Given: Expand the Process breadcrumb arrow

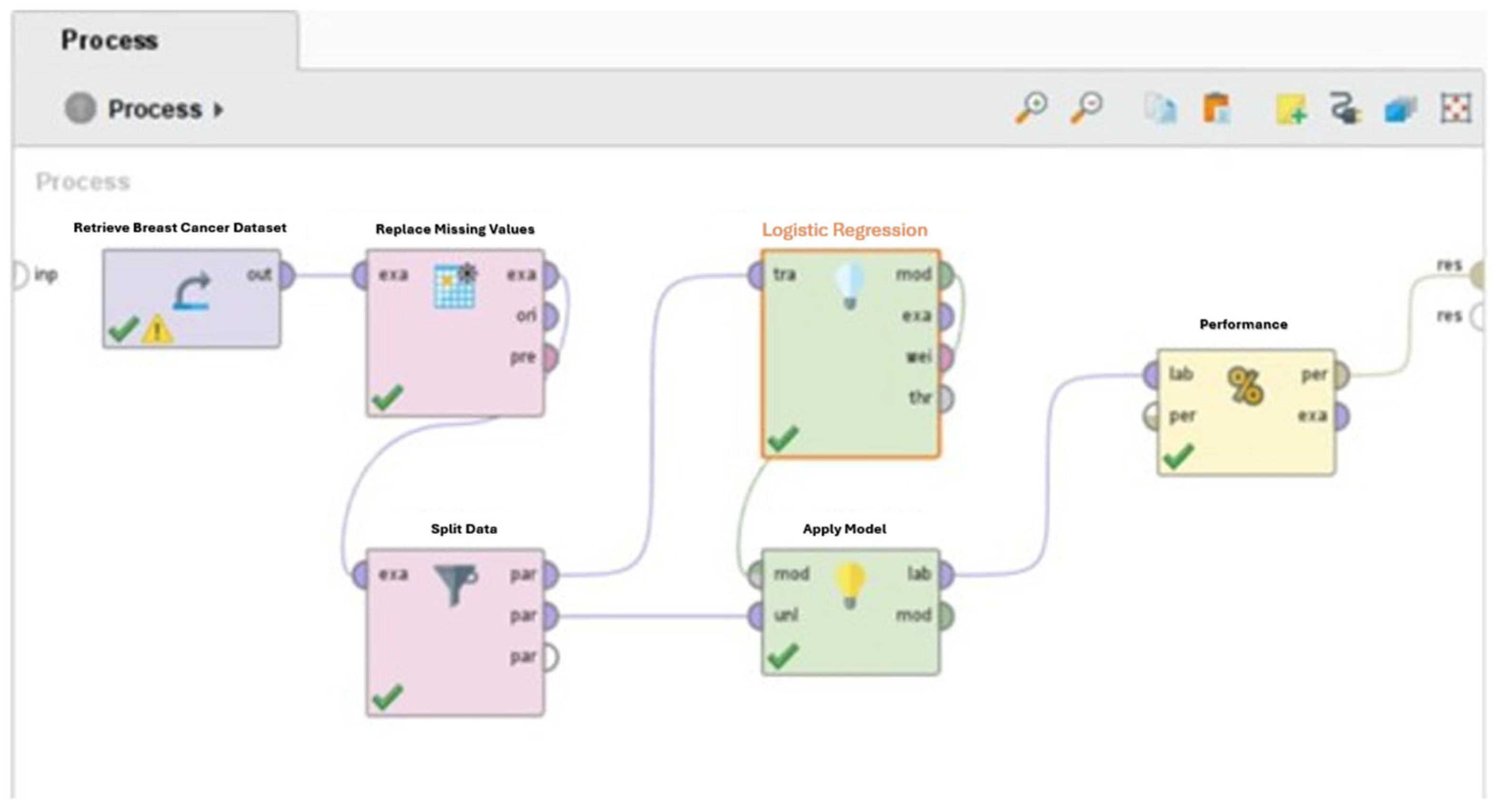Looking at the screenshot, I should tap(218, 109).
